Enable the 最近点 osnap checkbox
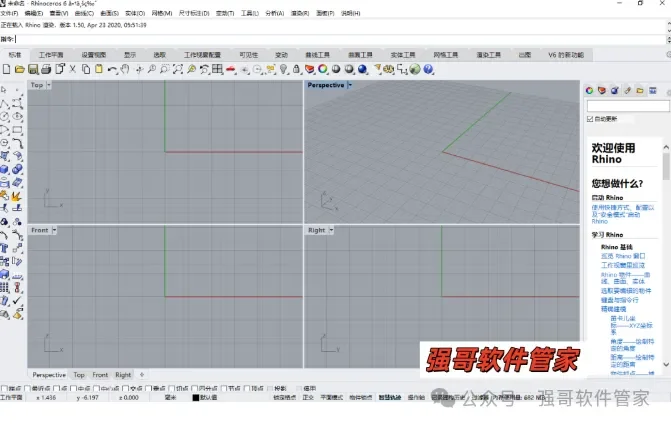 (28, 389)
